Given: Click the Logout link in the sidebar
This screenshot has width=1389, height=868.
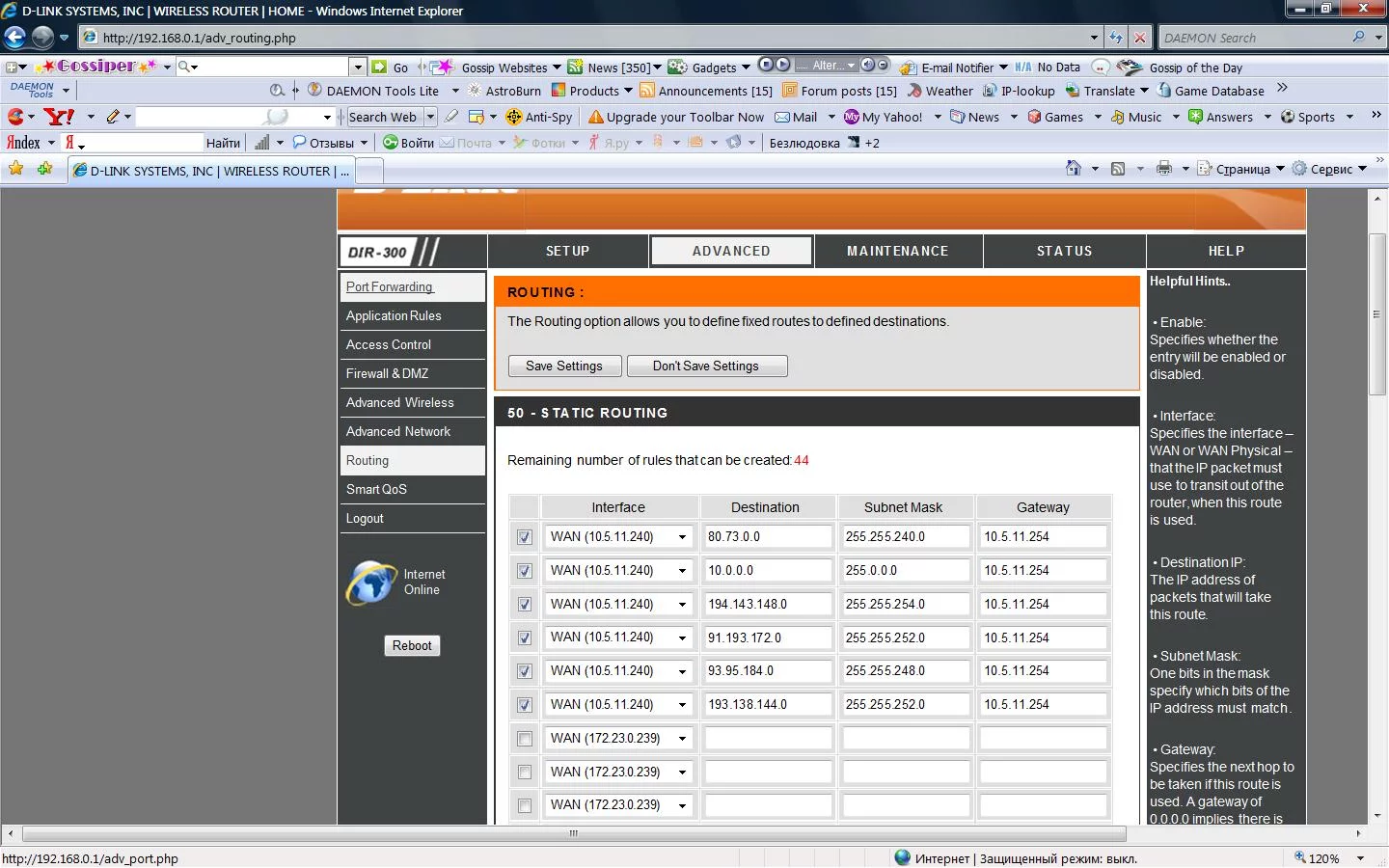Looking at the screenshot, I should click(x=365, y=519).
